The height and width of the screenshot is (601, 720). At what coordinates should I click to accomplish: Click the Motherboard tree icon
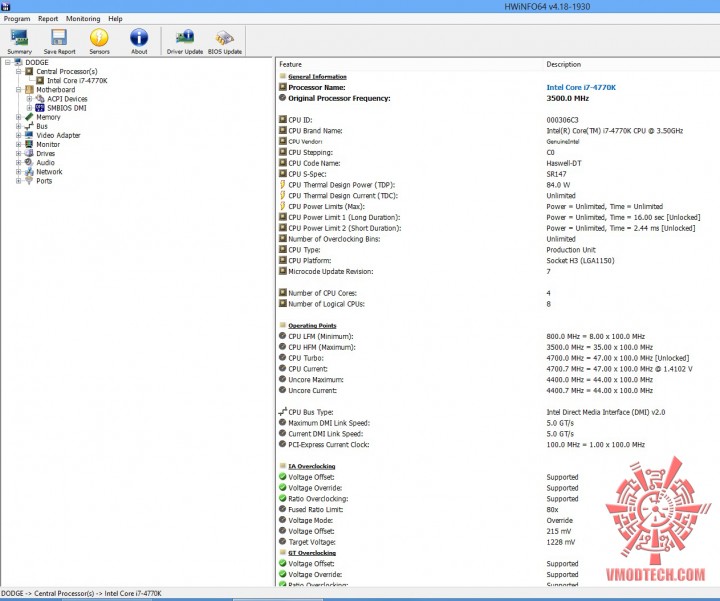pyautogui.click(x=29, y=90)
